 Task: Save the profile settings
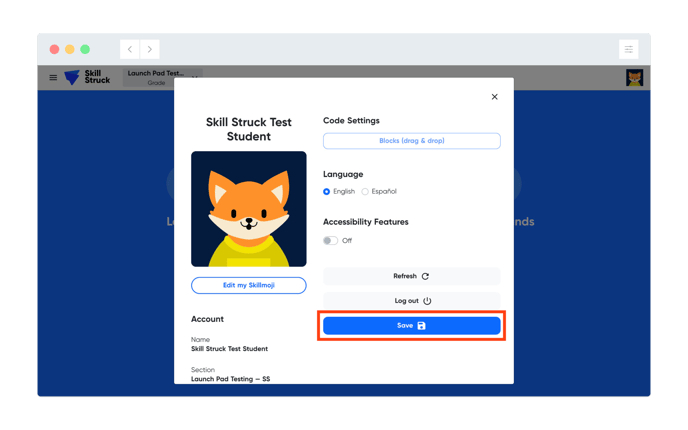412,326
